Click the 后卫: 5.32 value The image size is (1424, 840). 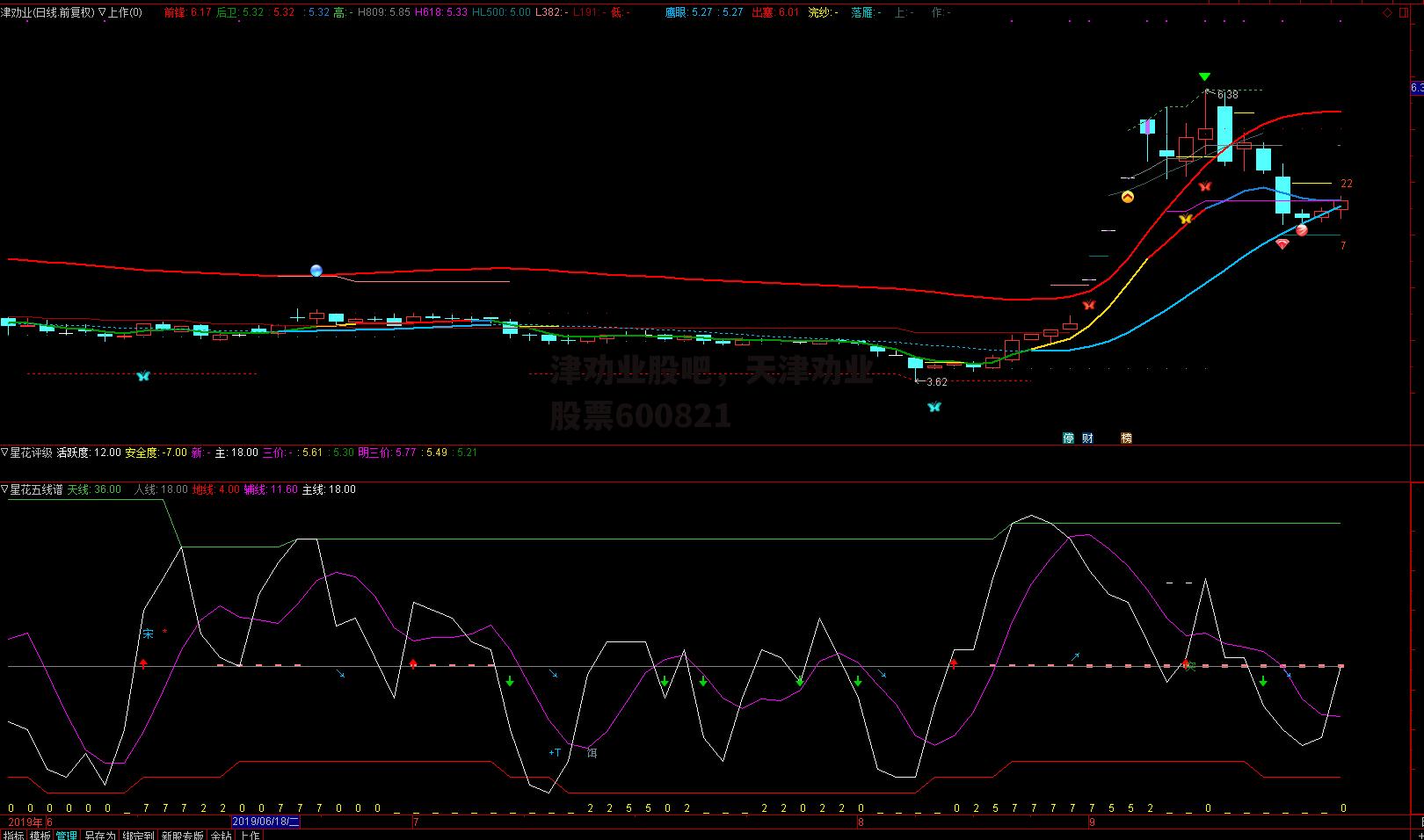pyautogui.click(x=239, y=12)
